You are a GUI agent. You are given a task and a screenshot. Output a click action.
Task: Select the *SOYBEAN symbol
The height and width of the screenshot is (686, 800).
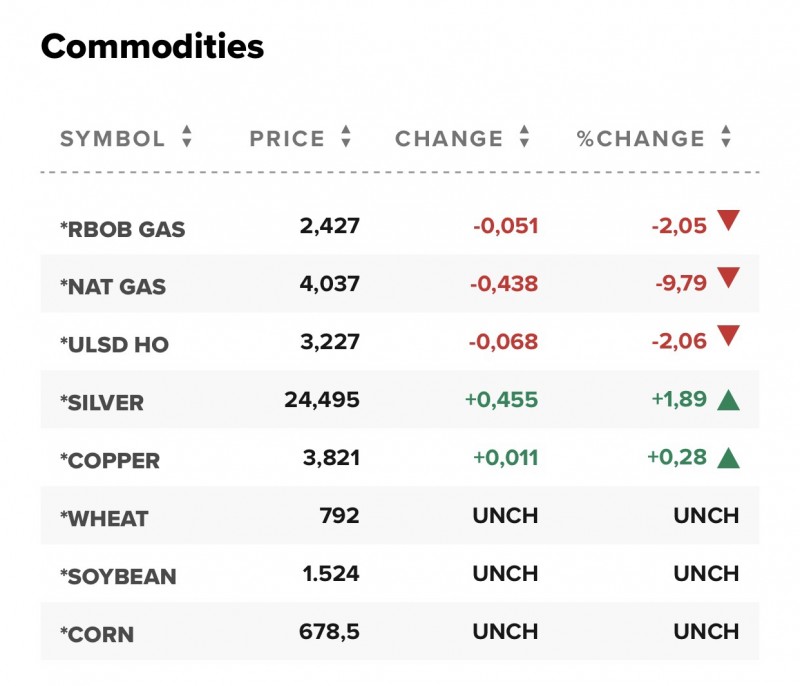click(118, 577)
